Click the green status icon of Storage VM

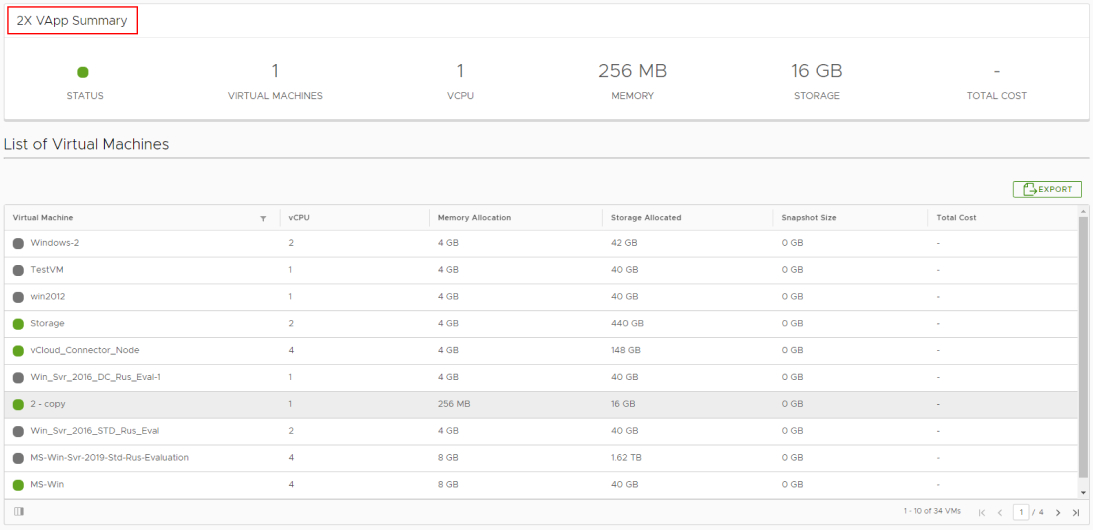pos(18,324)
